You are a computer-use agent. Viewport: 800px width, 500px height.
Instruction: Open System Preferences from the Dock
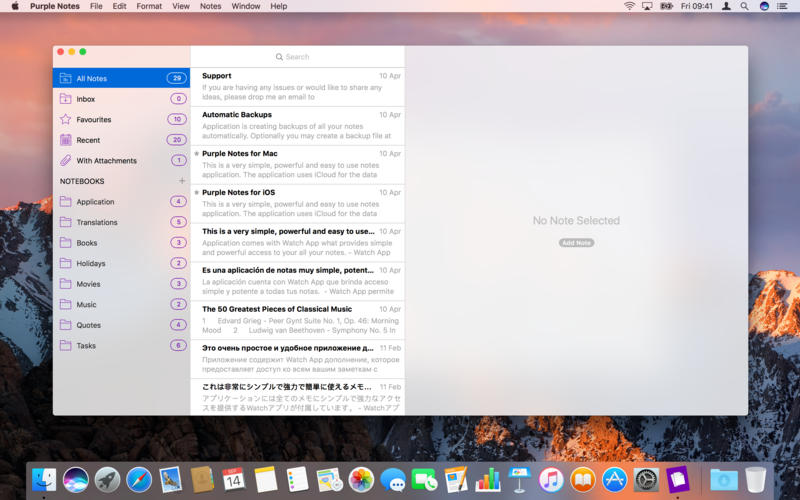tap(646, 480)
